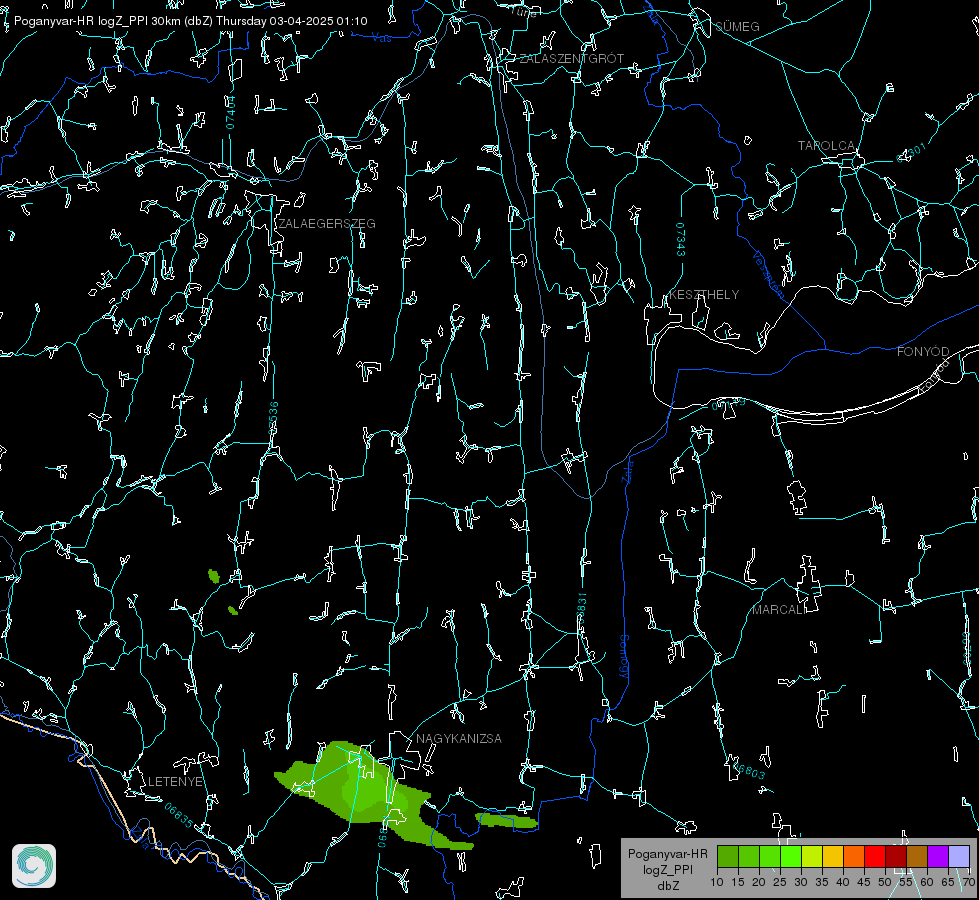Select the 10-15 dBZ dark green swatch
The width and height of the screenshot is (979, 900).
point(728,857)
